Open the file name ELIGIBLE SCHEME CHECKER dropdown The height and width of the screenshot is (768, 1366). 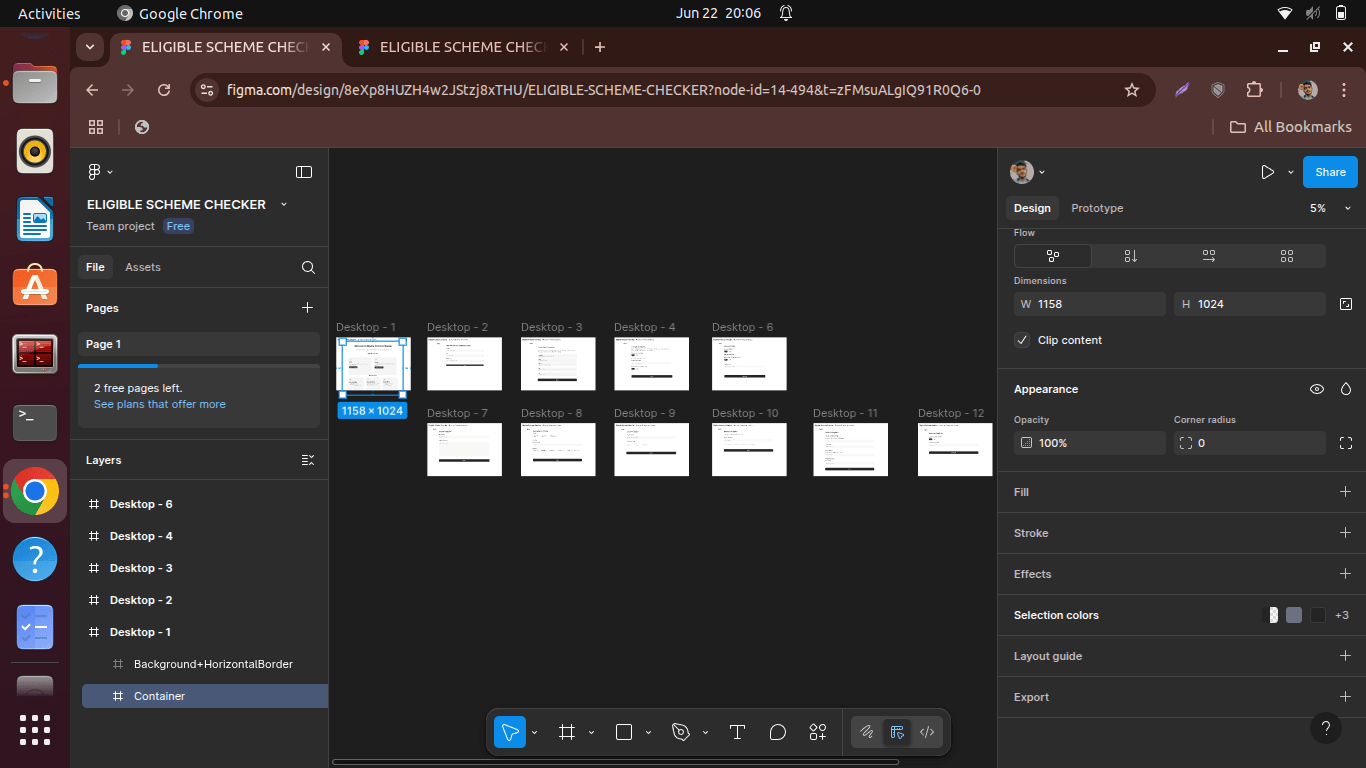click(x=284, y=204)
